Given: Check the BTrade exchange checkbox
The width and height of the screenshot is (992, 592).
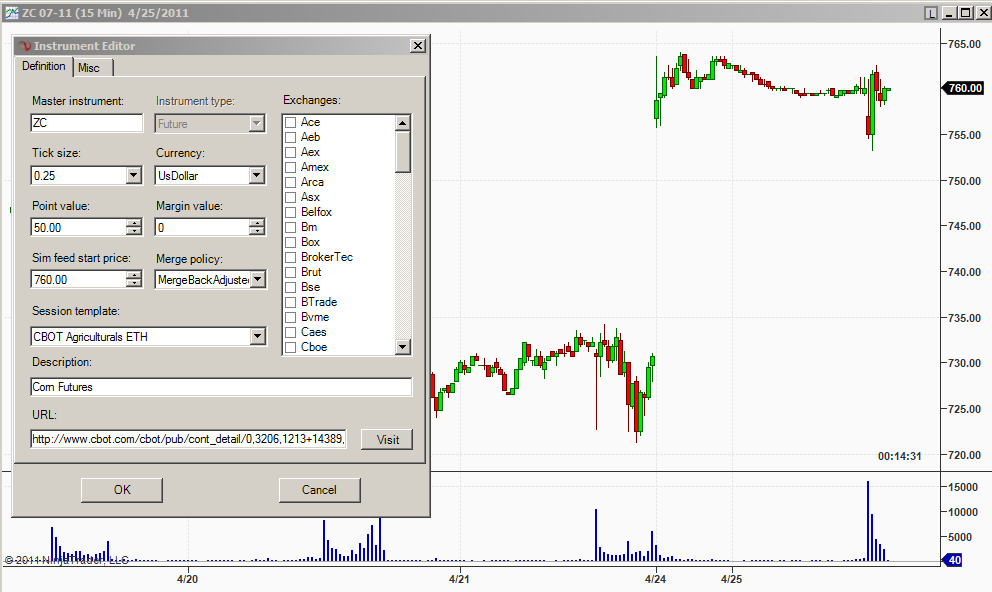Looking at the screenshot, I should (290, 302).
